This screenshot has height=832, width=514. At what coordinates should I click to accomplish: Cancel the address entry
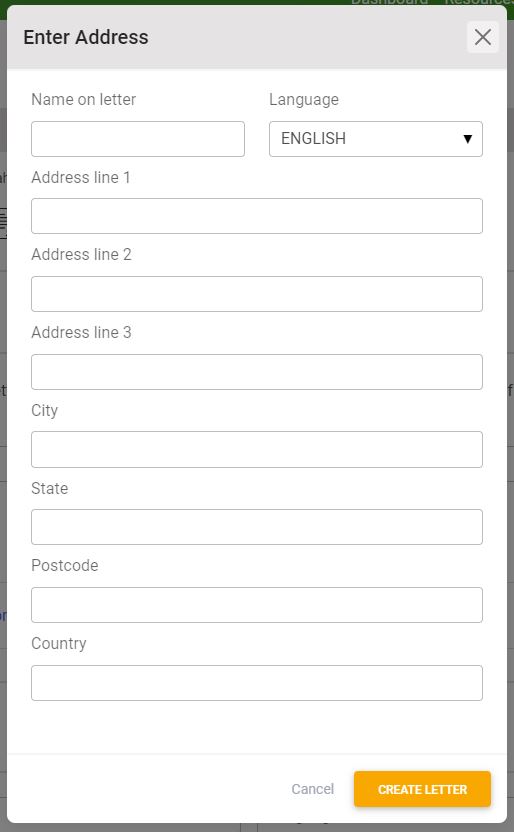click(x=312, y=789)
